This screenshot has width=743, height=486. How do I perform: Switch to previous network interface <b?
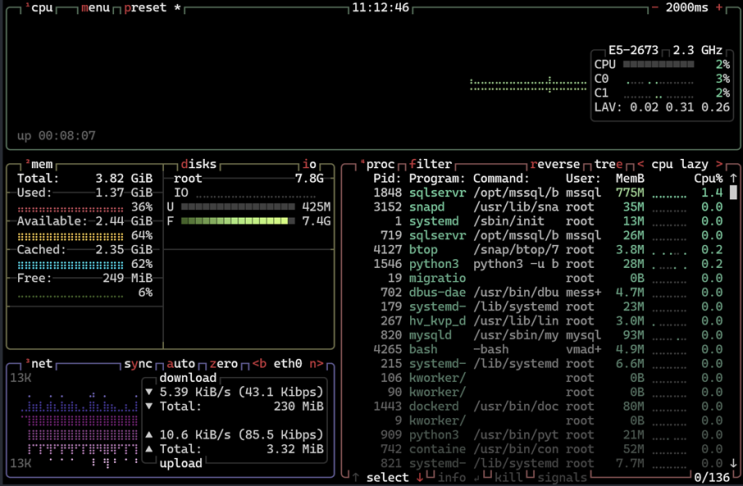[259, 364]
